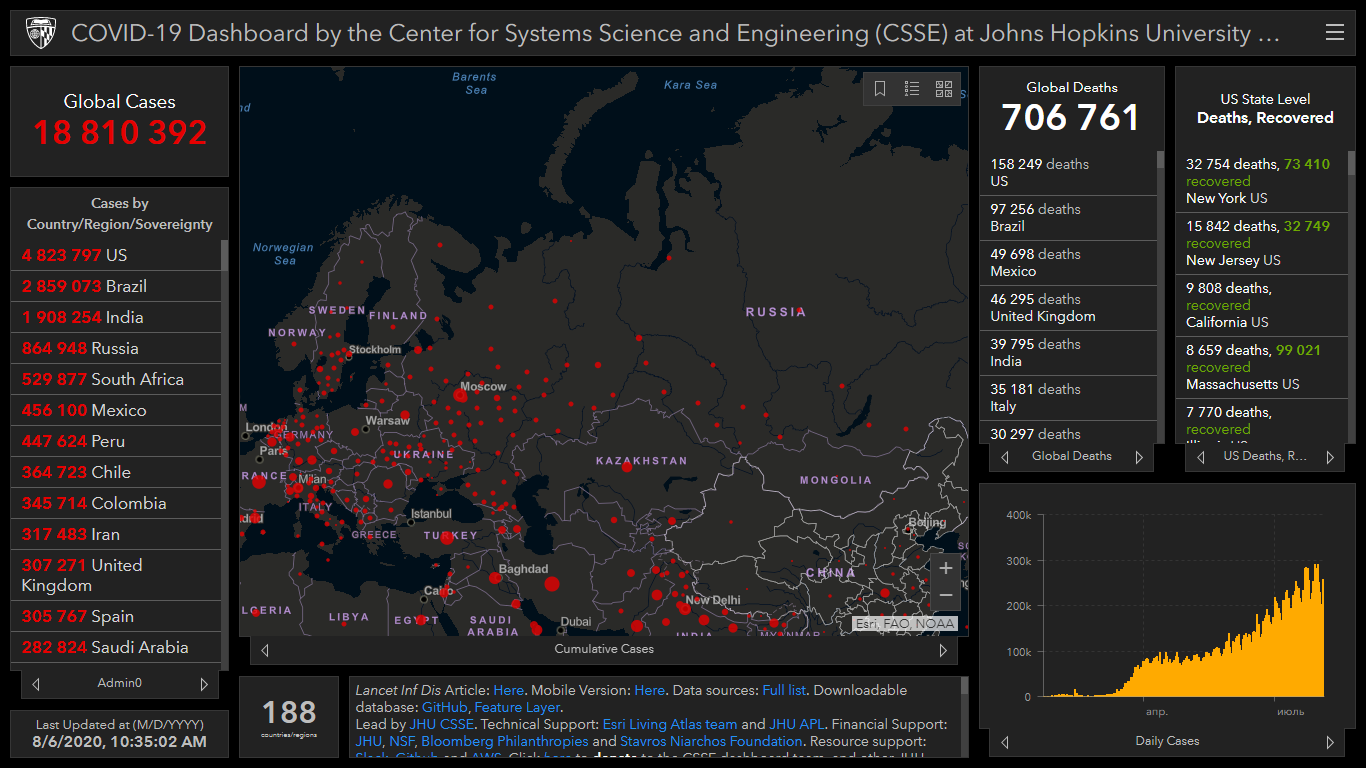Screen dimensions: 1366x768
Task: Open the basemap gallery
Action: pos(944,89)
